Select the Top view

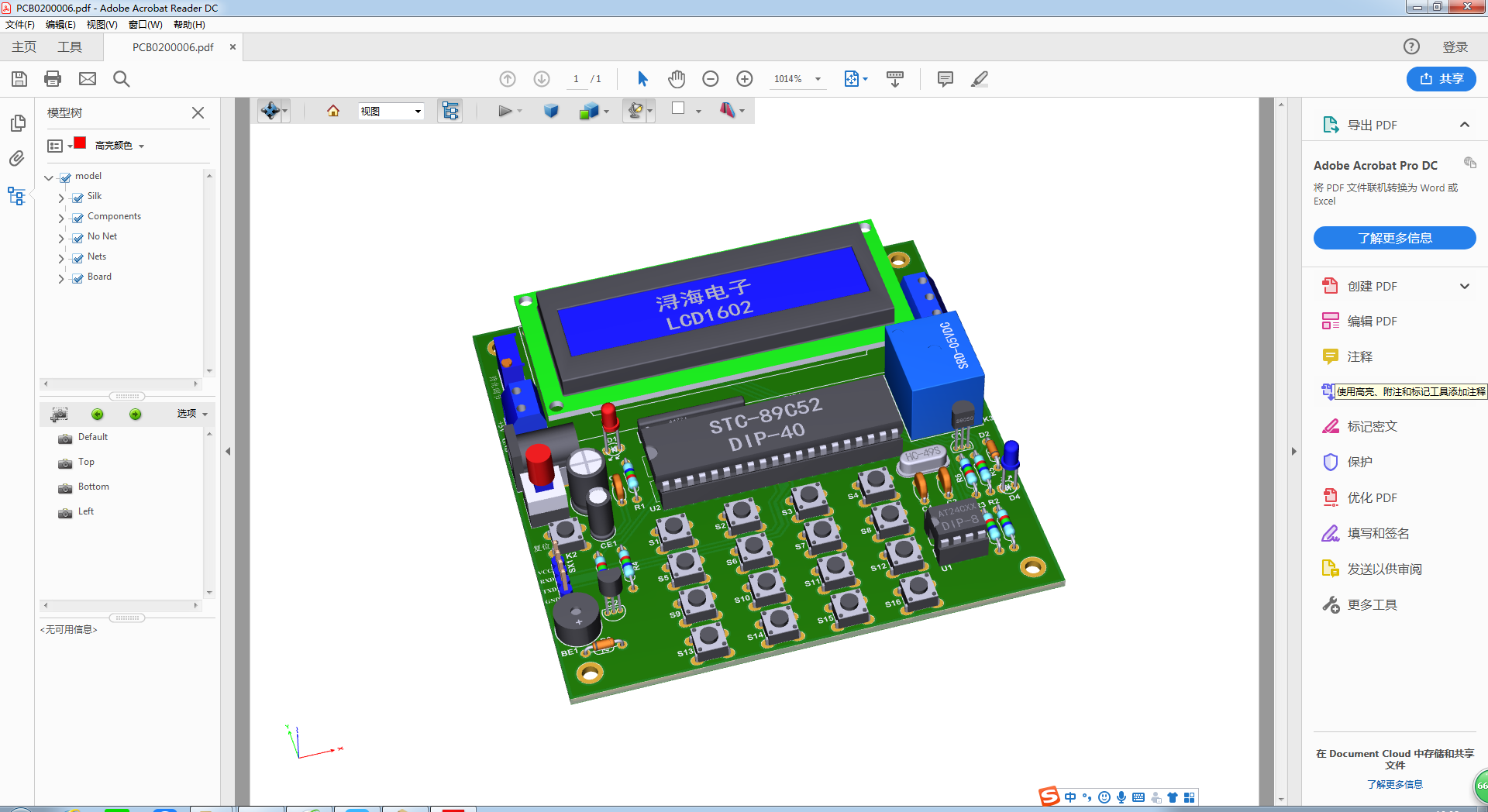(x=86, y=463)
